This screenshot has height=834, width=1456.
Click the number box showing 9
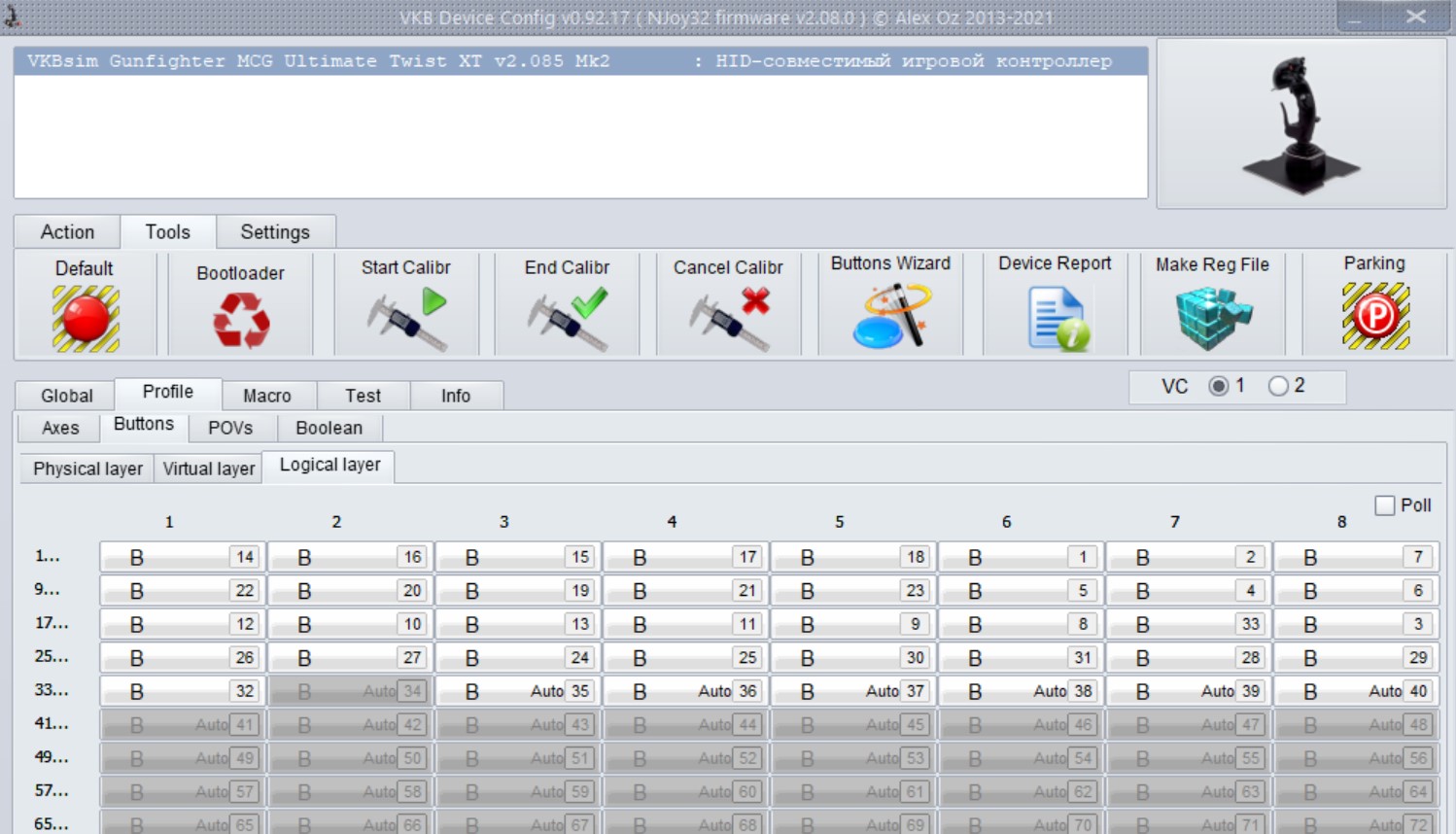(916, 624)
